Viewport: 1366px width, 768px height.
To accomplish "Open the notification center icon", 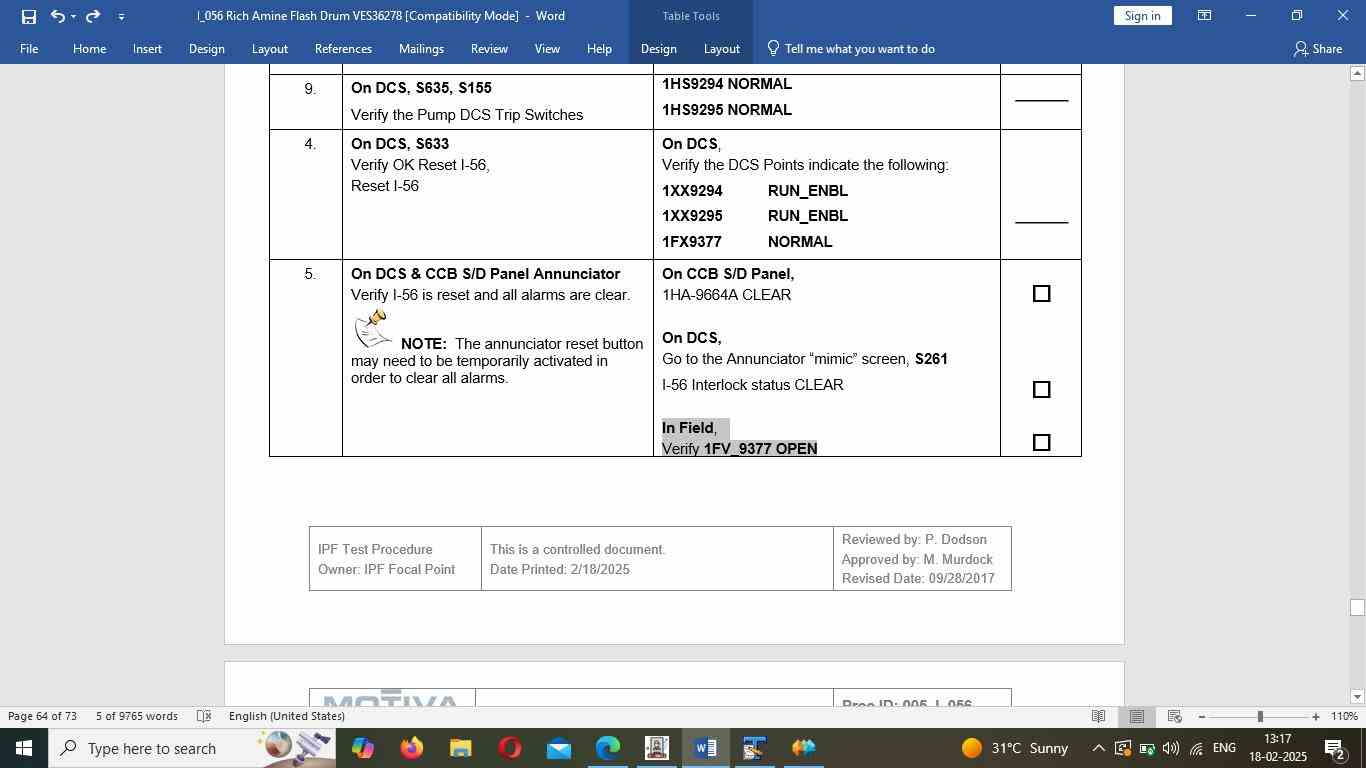I will 1334,748.
